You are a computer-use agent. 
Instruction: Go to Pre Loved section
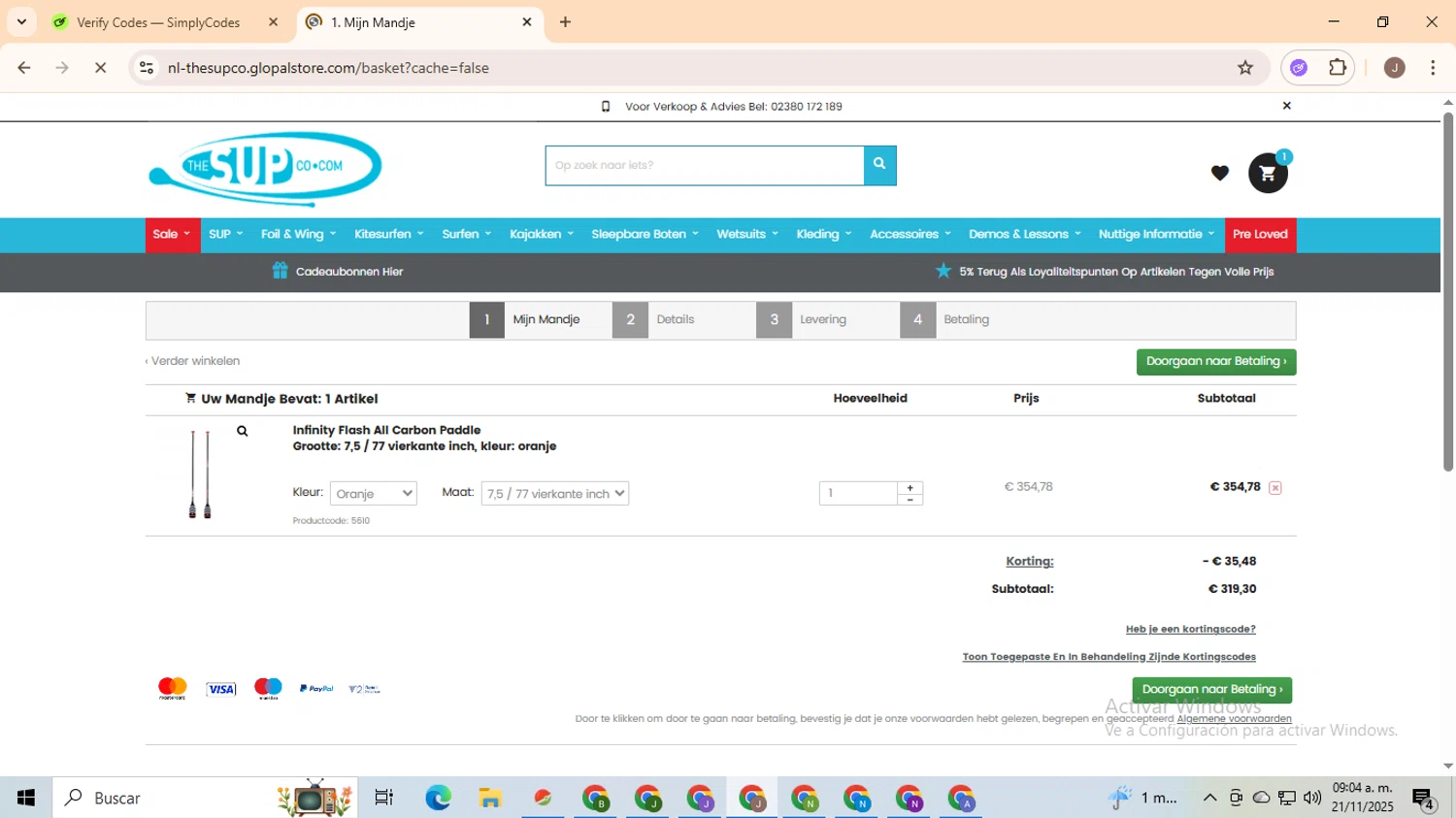[1260, 235]
